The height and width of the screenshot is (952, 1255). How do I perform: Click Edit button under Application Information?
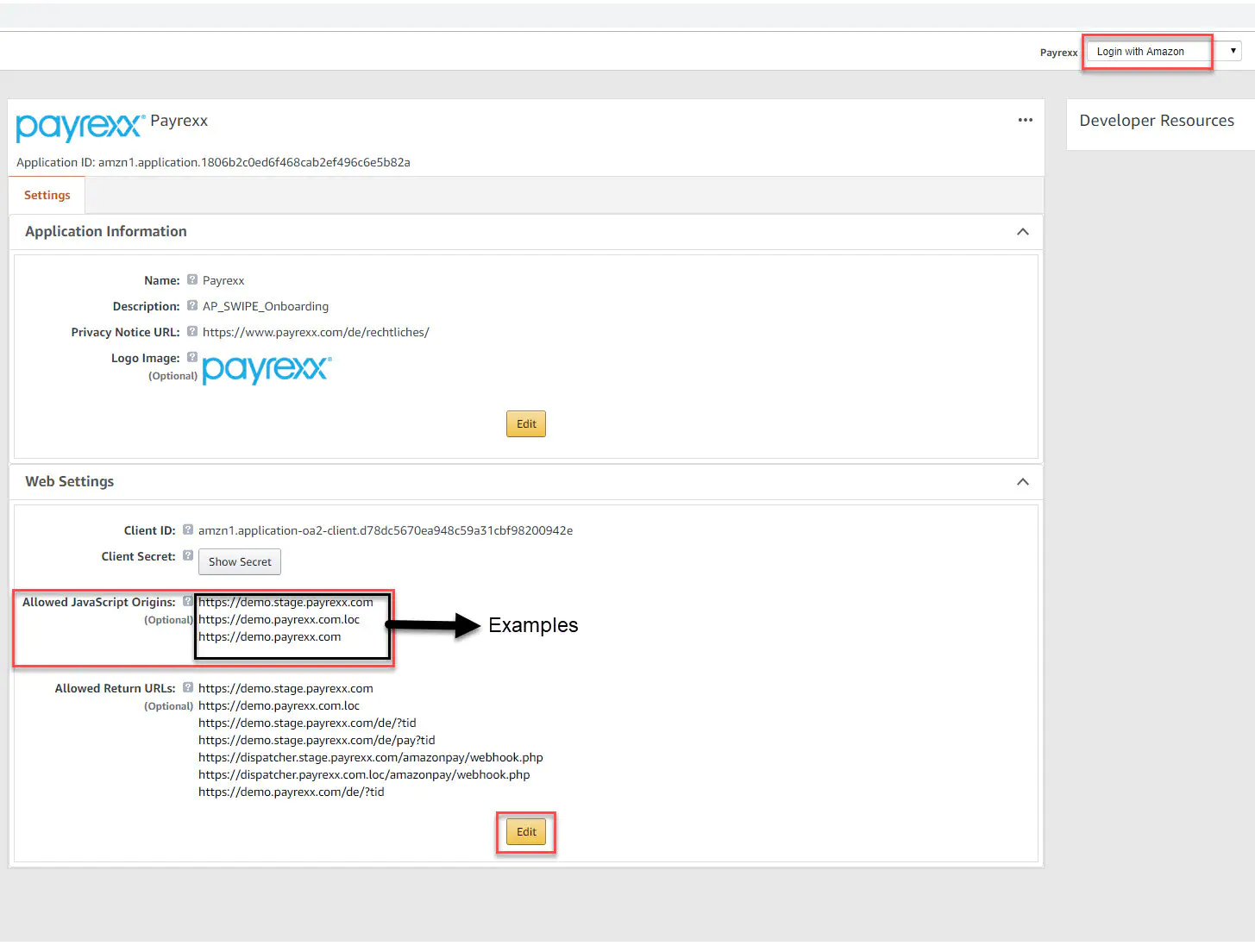tap(526, 424)
